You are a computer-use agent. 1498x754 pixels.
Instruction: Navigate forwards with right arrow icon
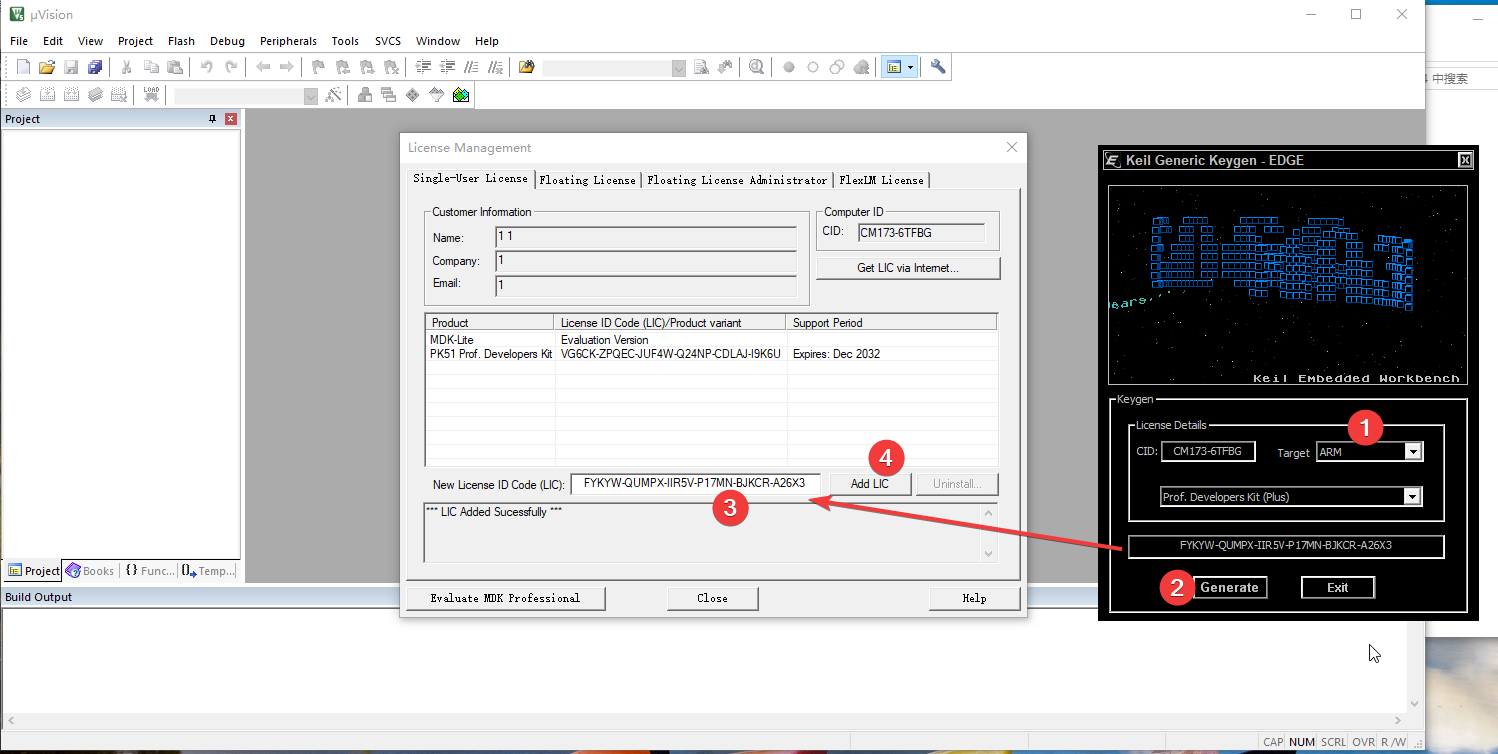click(287, 67)
